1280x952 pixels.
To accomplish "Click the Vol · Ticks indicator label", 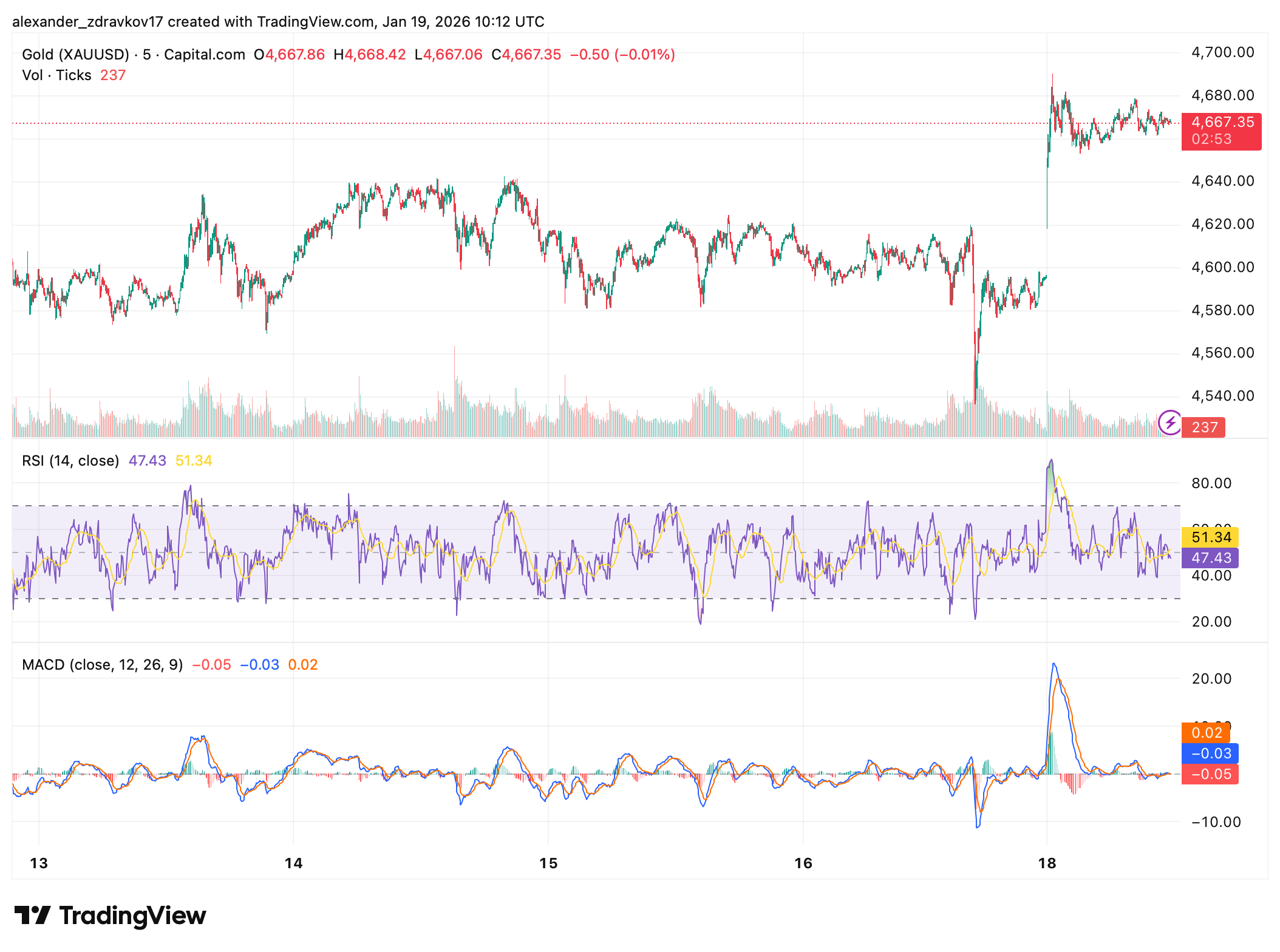I will tap(56, 75).
